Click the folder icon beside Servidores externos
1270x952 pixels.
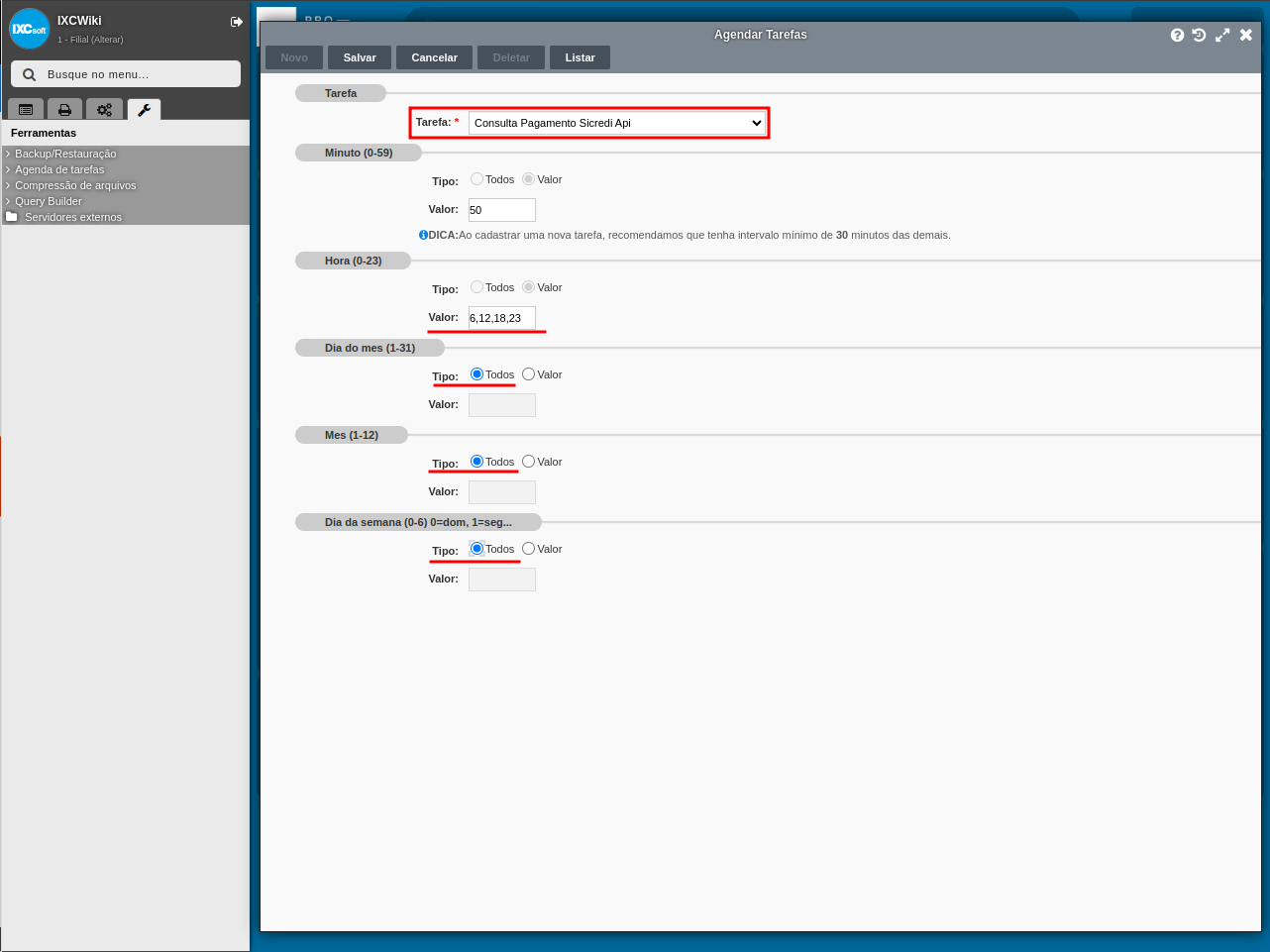click(x=12, y=217)
